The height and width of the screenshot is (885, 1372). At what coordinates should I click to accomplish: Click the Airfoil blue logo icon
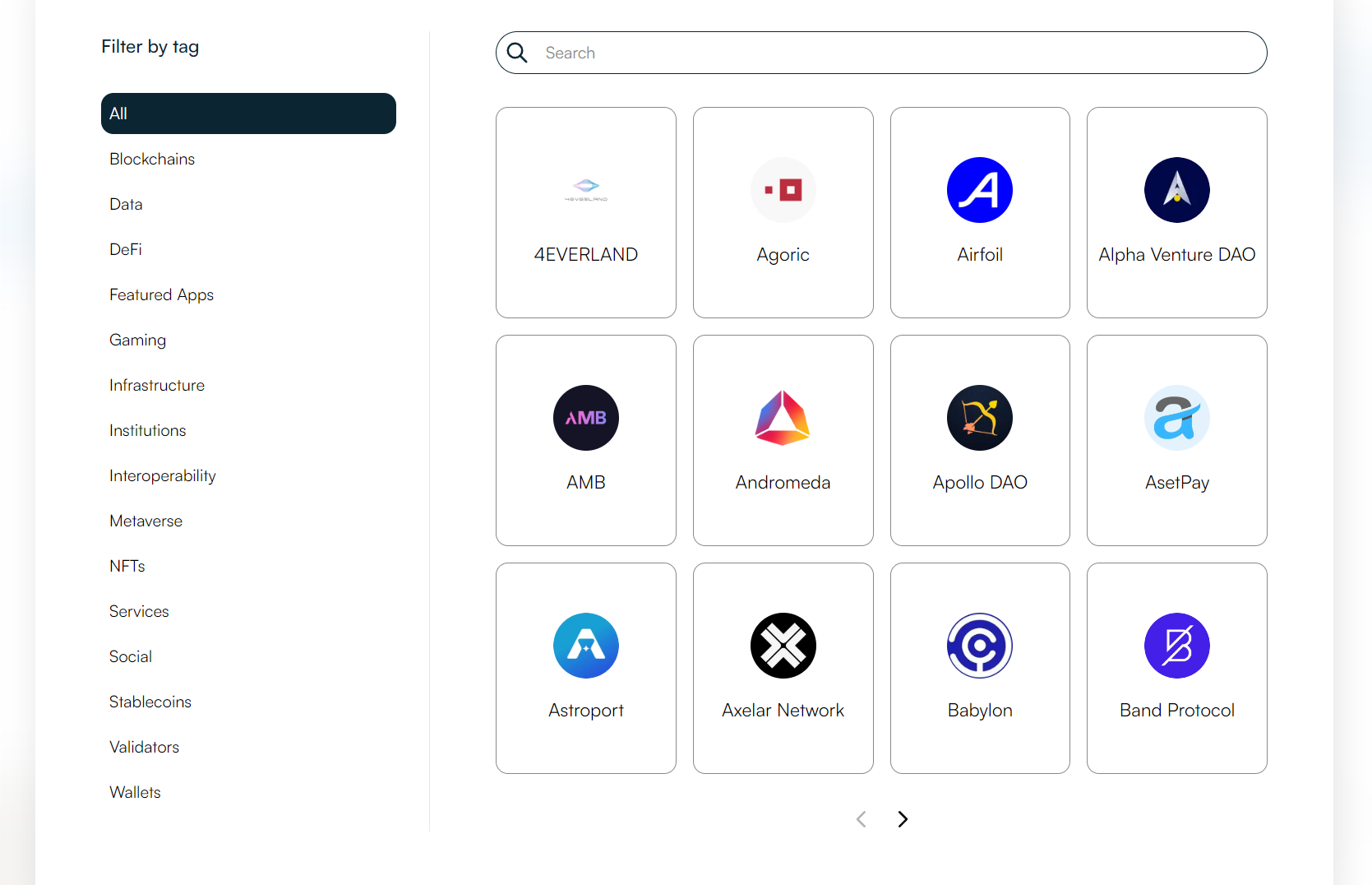980,190
